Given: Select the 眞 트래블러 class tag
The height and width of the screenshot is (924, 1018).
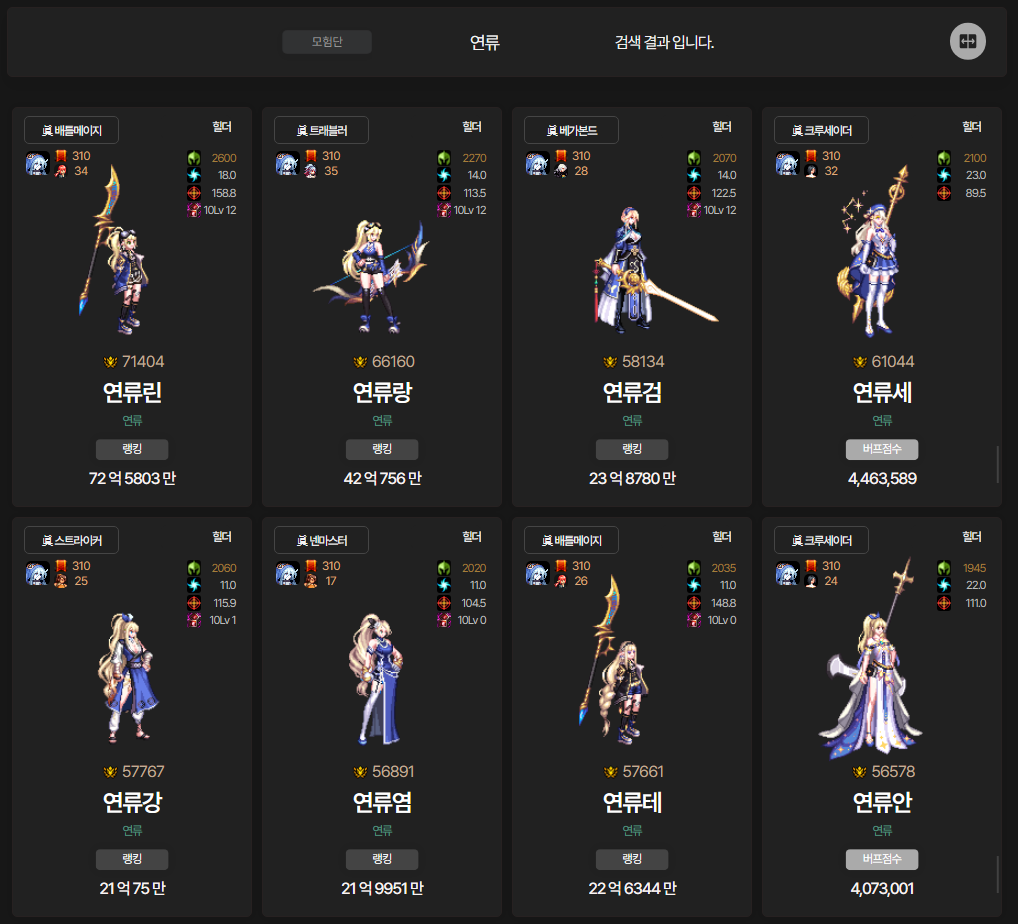Looking at the screenshot, I should (321, 130).
